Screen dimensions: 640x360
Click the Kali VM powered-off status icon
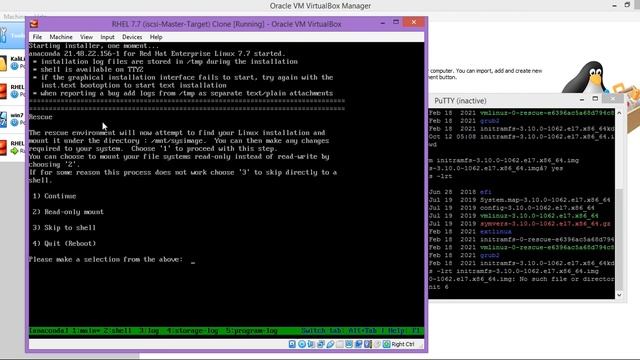click(x=15, y=66)
